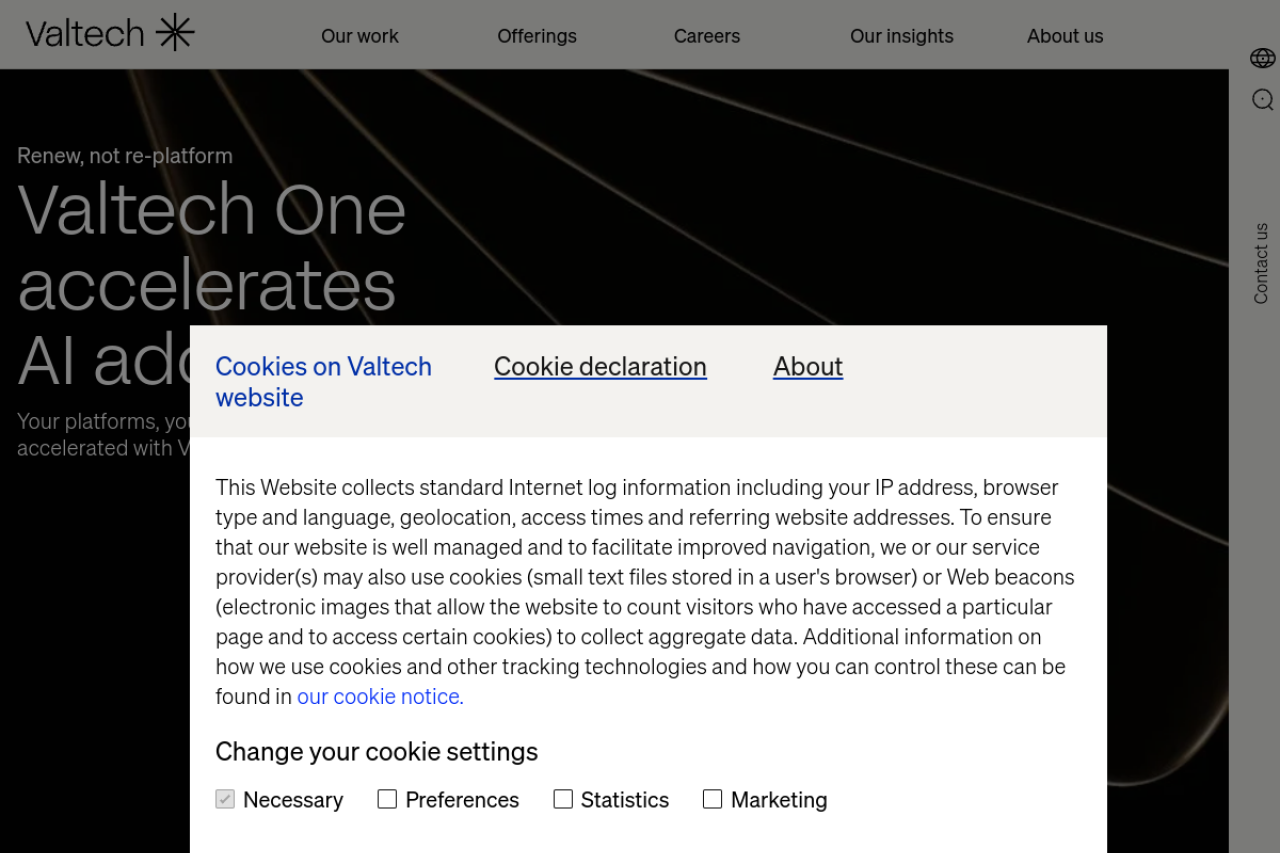This screenshot has width=1280, height=853.
Task: Open the Careers menu item
Action: pos(707,36)
